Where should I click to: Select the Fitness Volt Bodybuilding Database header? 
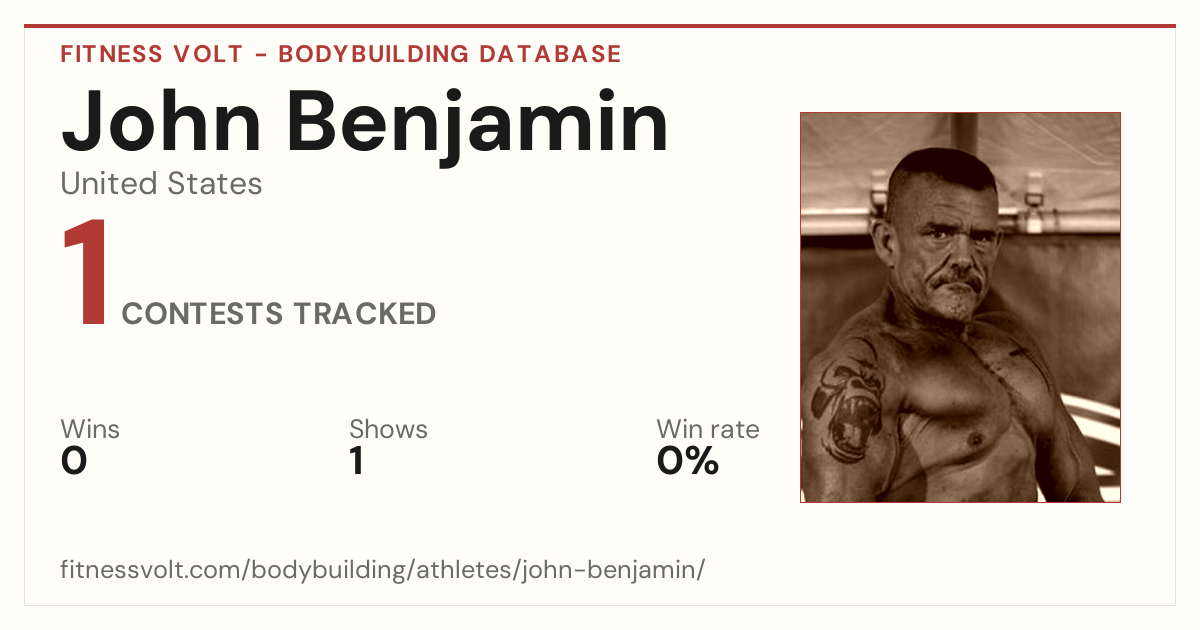click(x=341, y=54)
